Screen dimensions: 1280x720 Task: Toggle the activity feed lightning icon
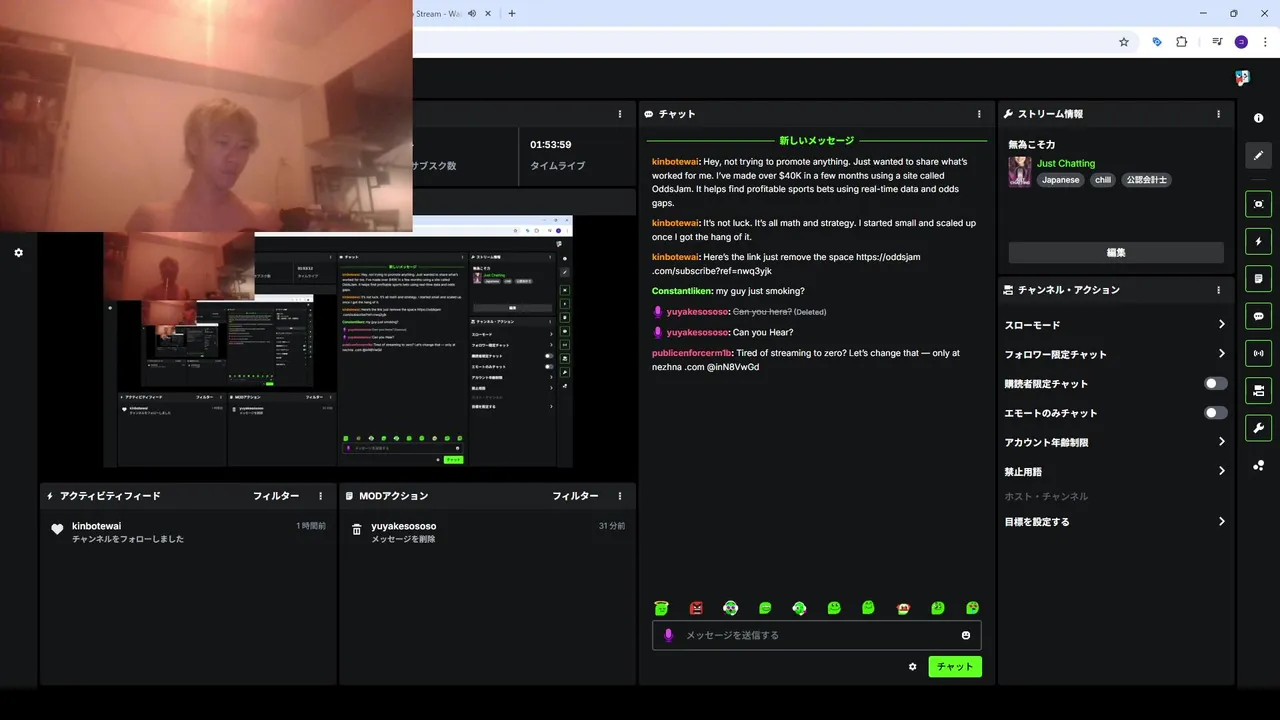[x=1258, y=241]
